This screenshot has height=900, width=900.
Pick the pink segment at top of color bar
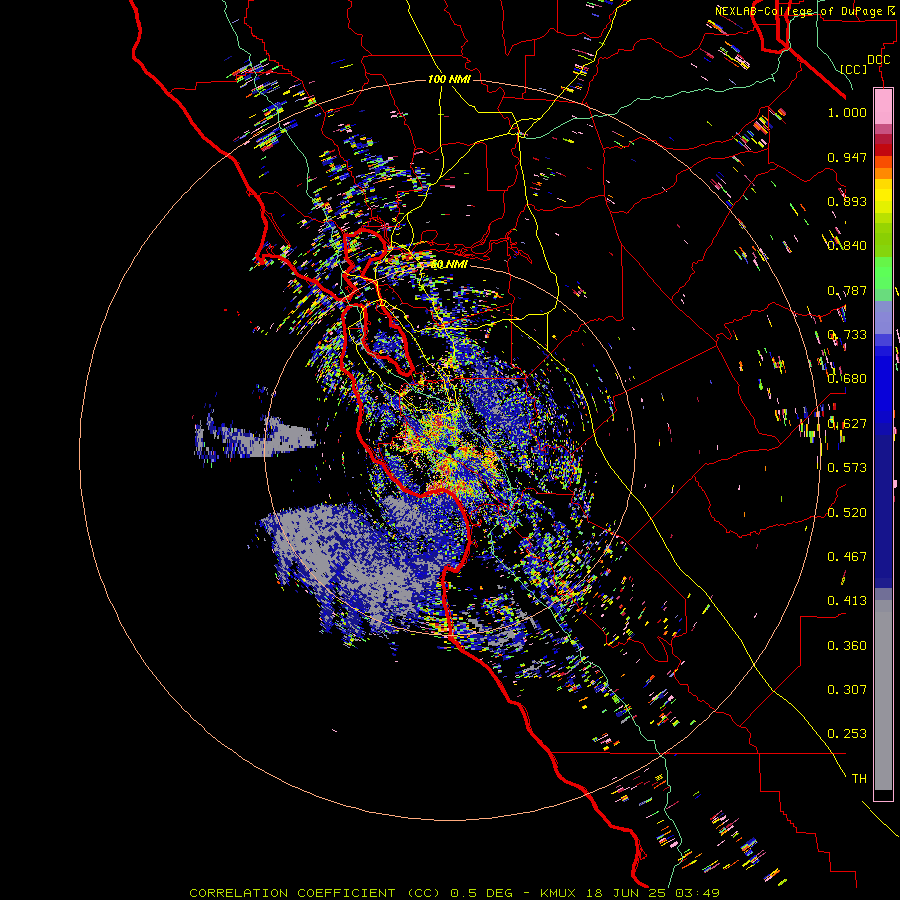click(883, 106)
